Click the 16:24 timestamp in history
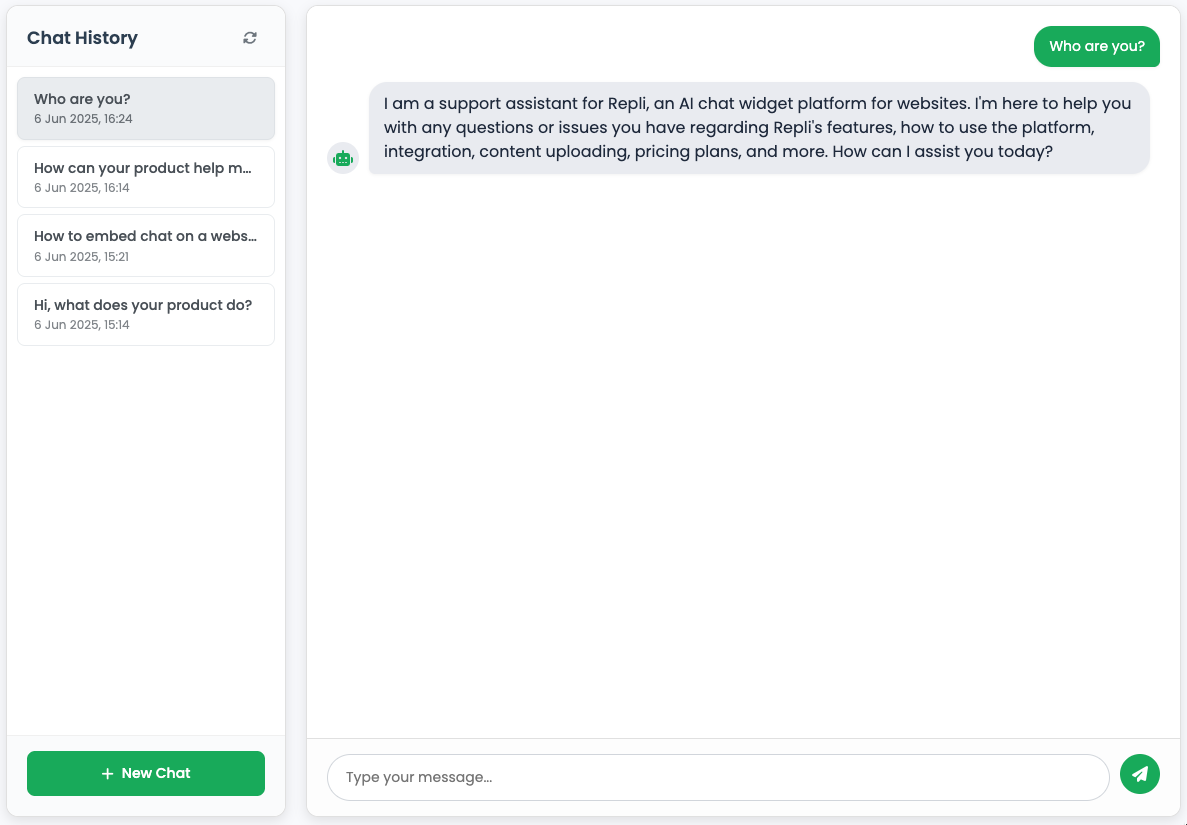The height and width of the screenshot is (825, 1187). [83, 119]
